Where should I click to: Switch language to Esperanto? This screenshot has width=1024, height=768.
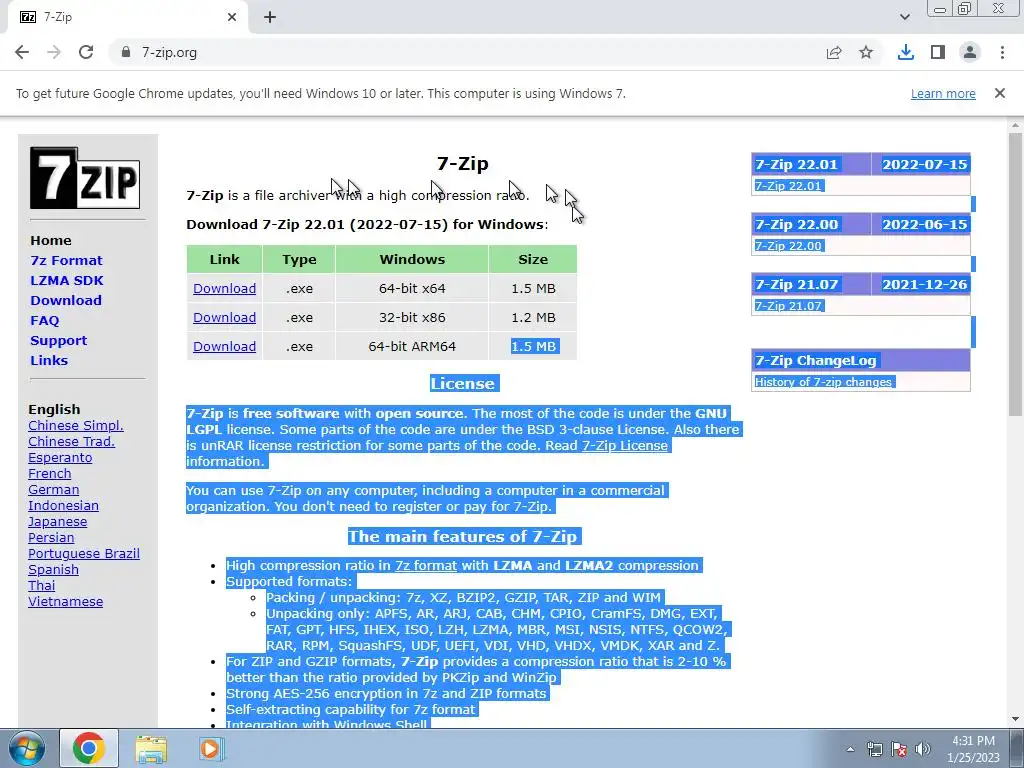click(x=60, y=458)
